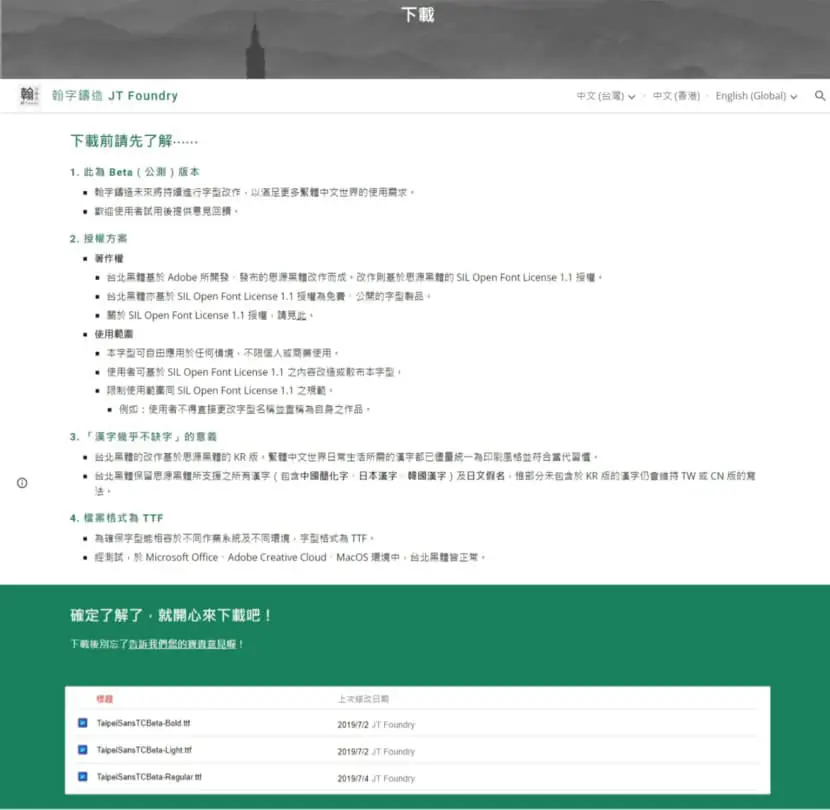Sort files by the 標題 column header
830x810 pixels.
(x=104, y=699)
